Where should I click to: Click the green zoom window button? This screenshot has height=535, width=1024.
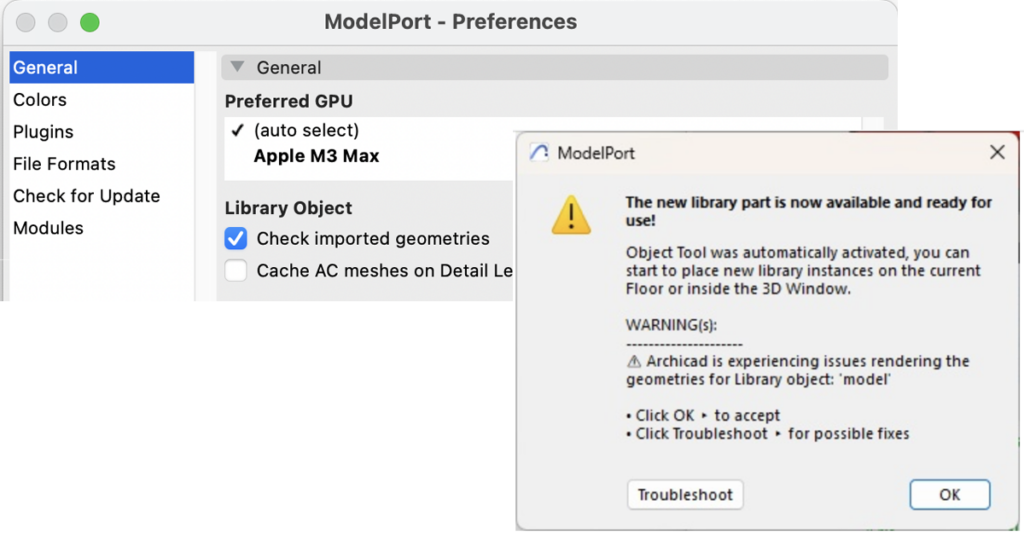90,22
